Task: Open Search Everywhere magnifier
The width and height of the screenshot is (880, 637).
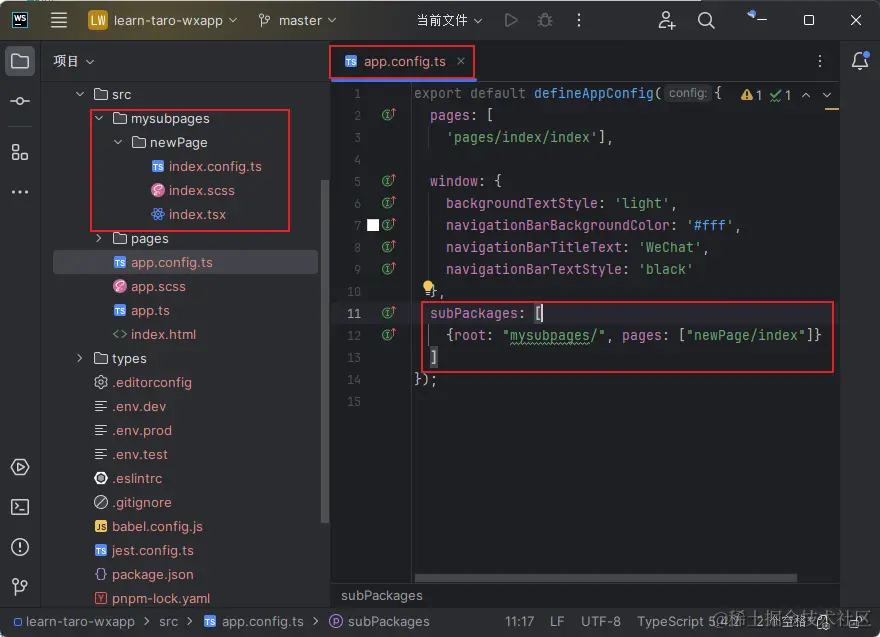Action: click(x=706, y=20)
